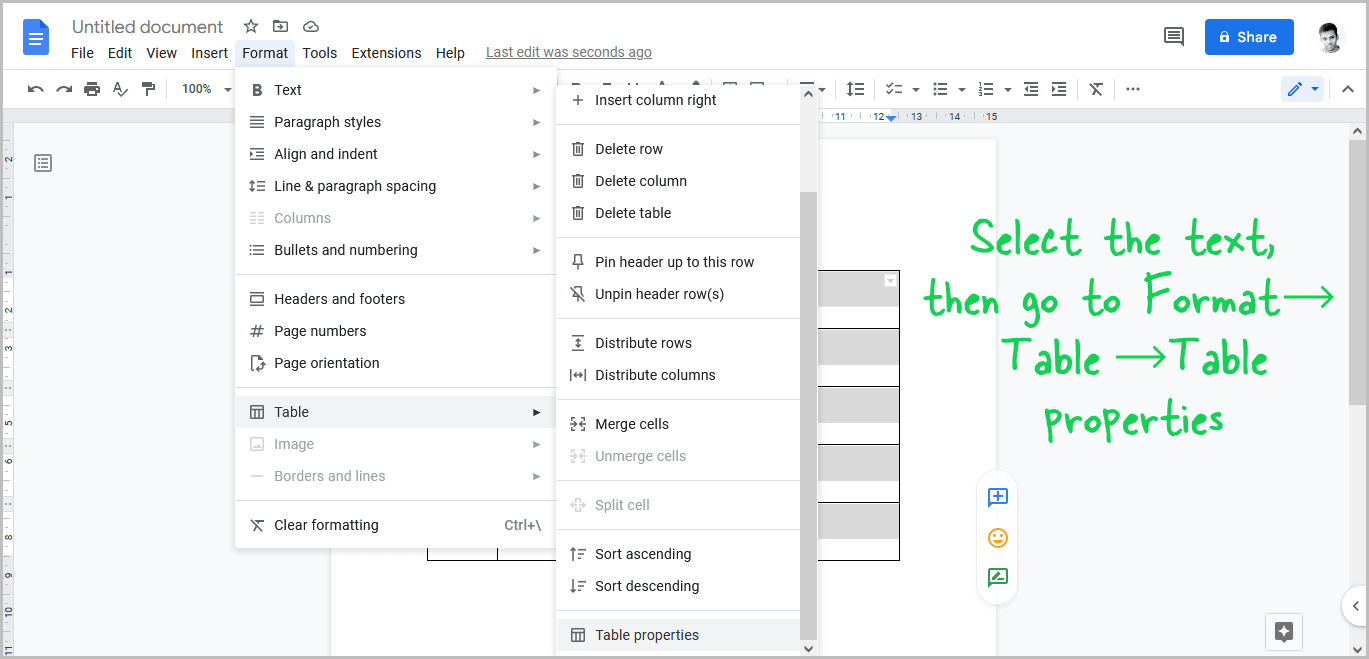
Task: Select the paint format tool
Action: point(147,89)
